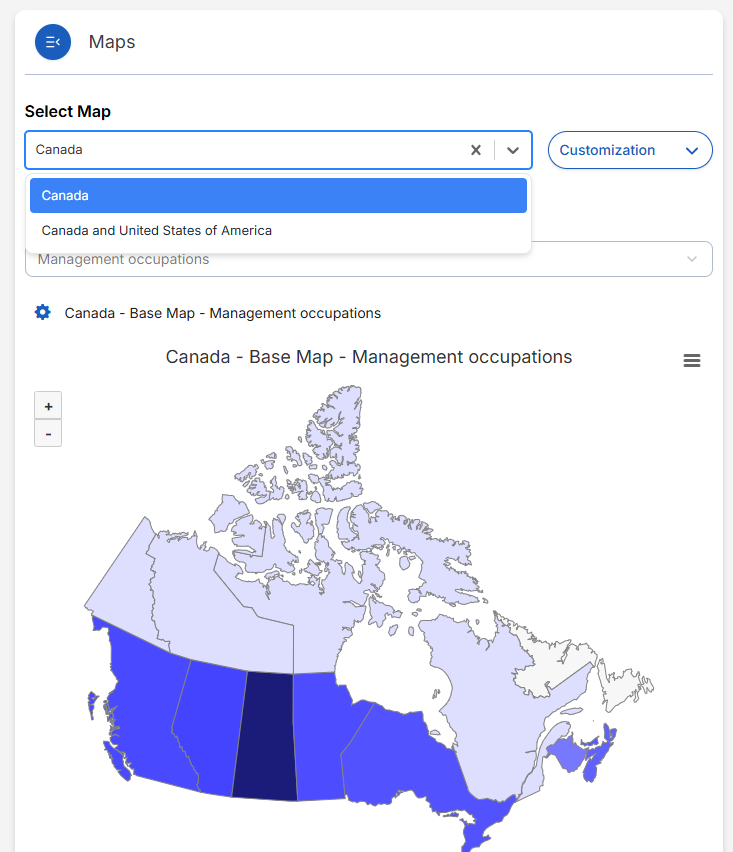This screenshot has height=852, width=733.
Task: Click the dark blue Saskatchewan province
Action: 265,735
